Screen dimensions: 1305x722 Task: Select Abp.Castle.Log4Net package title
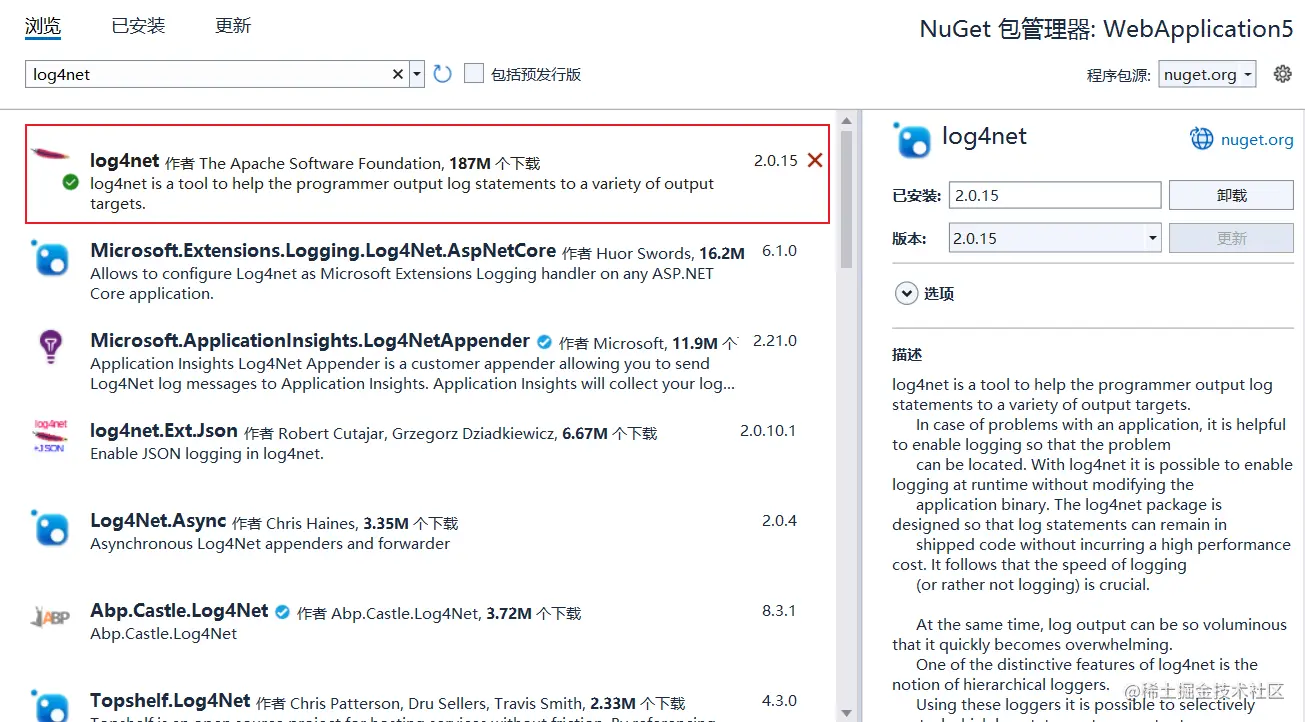179,610
